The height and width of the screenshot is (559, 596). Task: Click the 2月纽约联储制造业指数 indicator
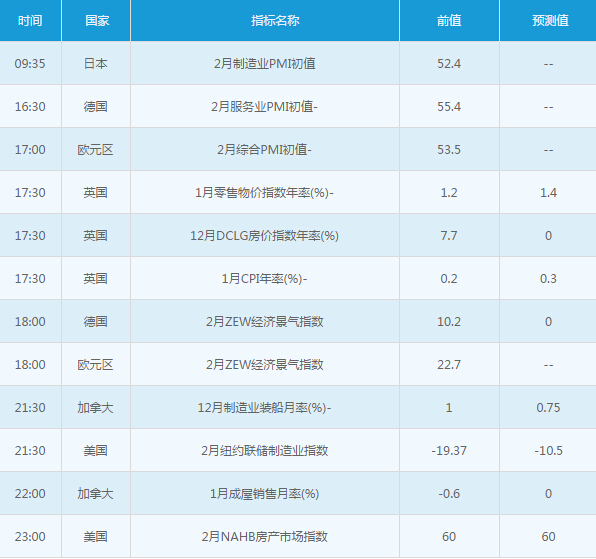pyautogui.click(x=265, y=450)
